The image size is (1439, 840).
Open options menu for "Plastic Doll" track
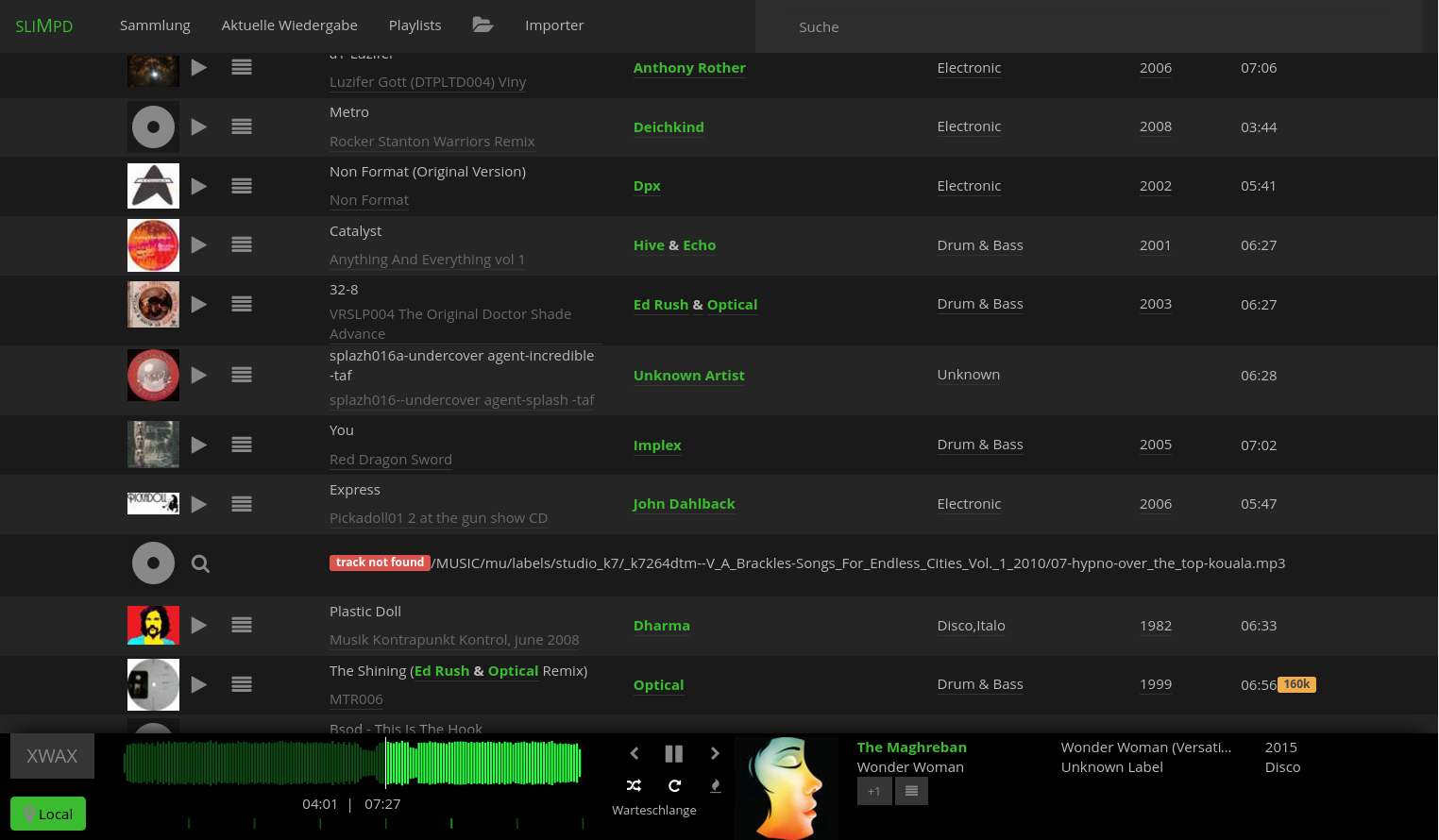pyautogui.click(x=242, y=625)
